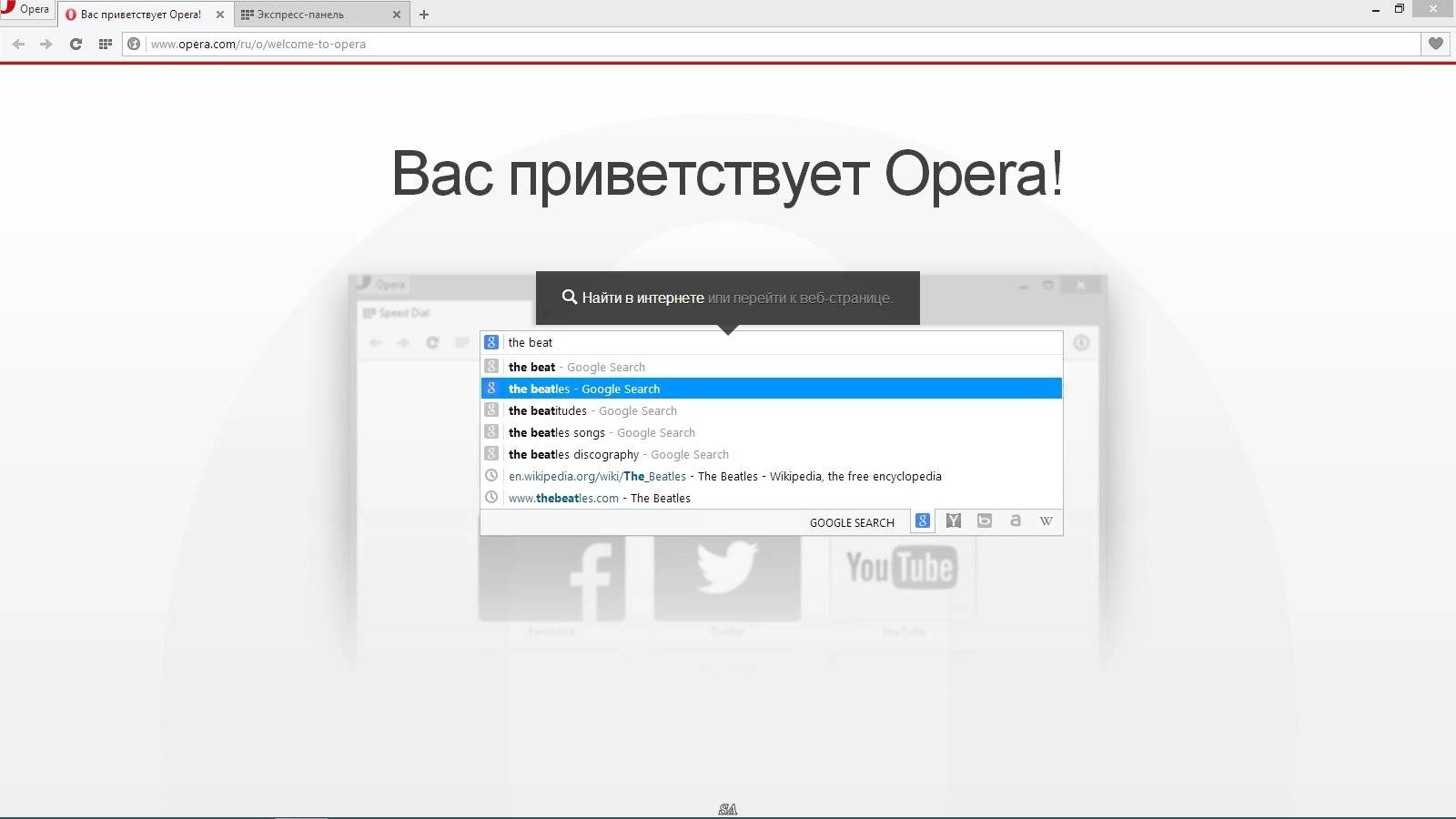Click the Facebook speed dial thumbnail
Viewport: 1456px width, 819px height.
click(x=552, y=579)
